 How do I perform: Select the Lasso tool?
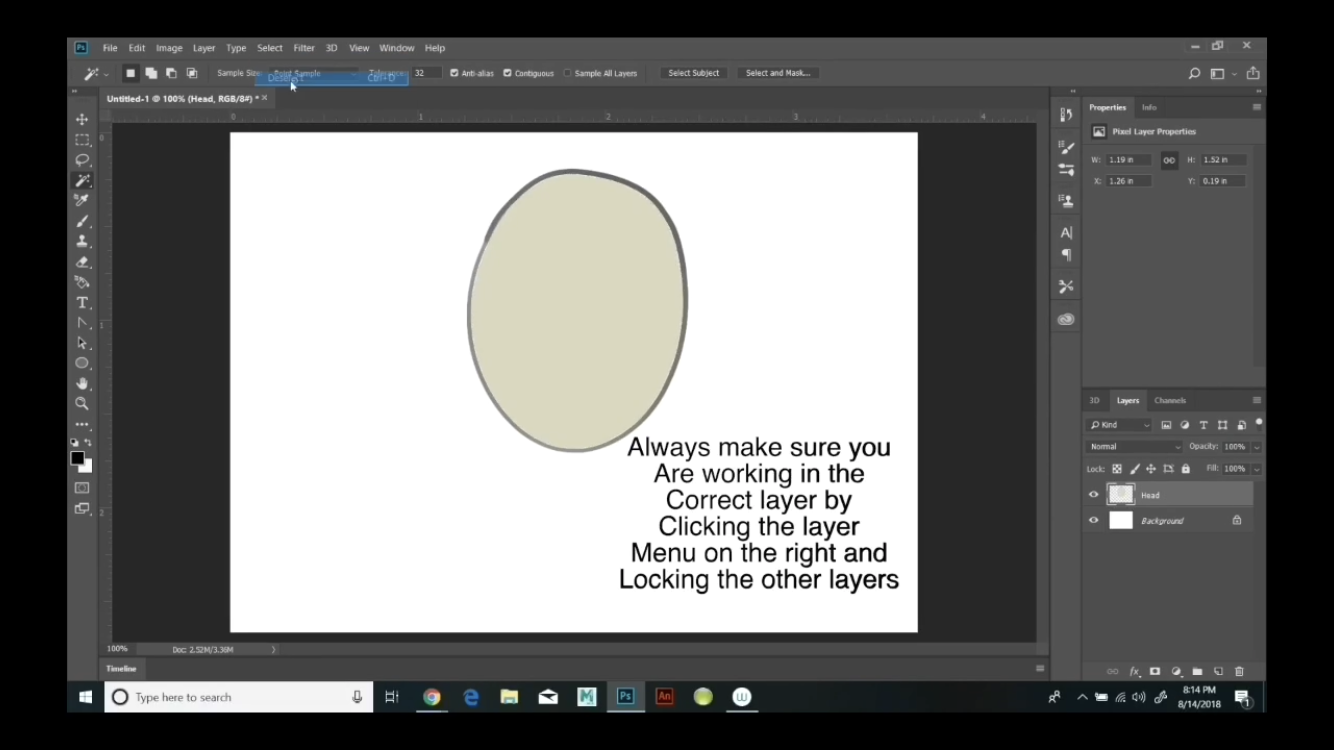click(83, 160)
